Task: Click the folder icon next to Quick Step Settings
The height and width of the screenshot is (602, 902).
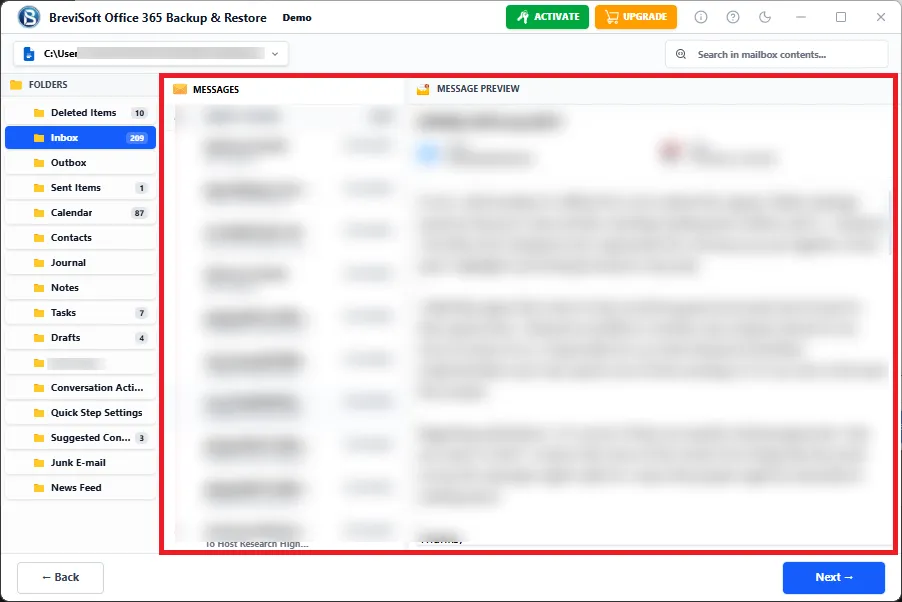Action: 39,413
